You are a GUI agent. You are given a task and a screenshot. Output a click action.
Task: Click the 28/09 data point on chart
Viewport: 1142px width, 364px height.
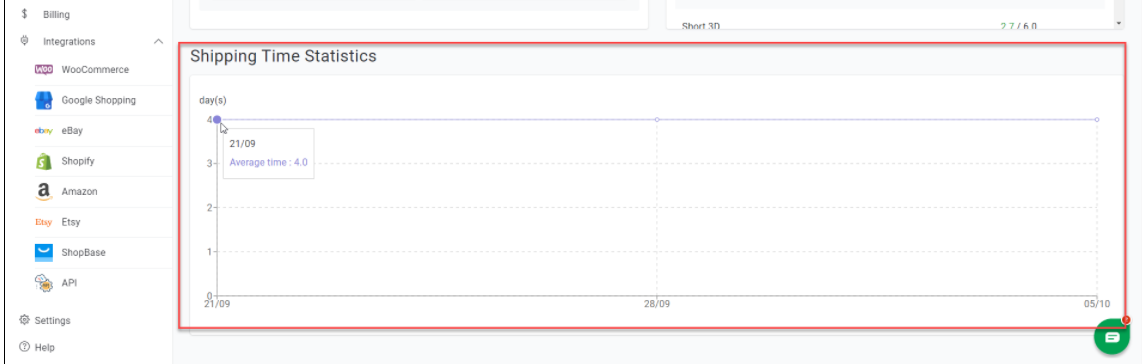point(657,119)
